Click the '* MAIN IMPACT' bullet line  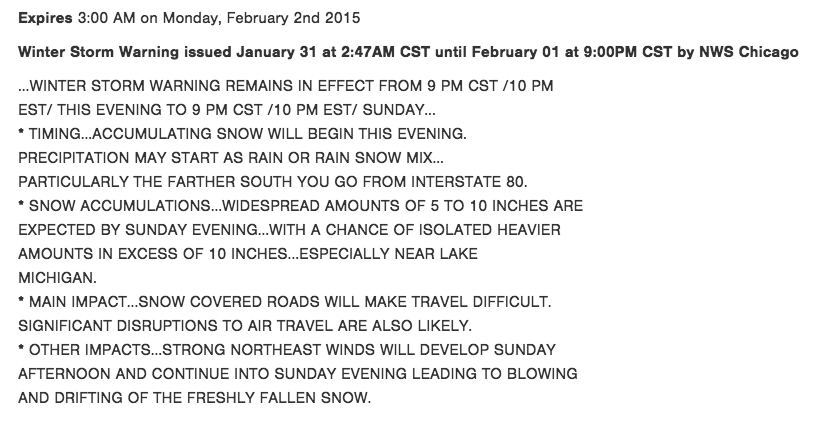pos(285,302)
